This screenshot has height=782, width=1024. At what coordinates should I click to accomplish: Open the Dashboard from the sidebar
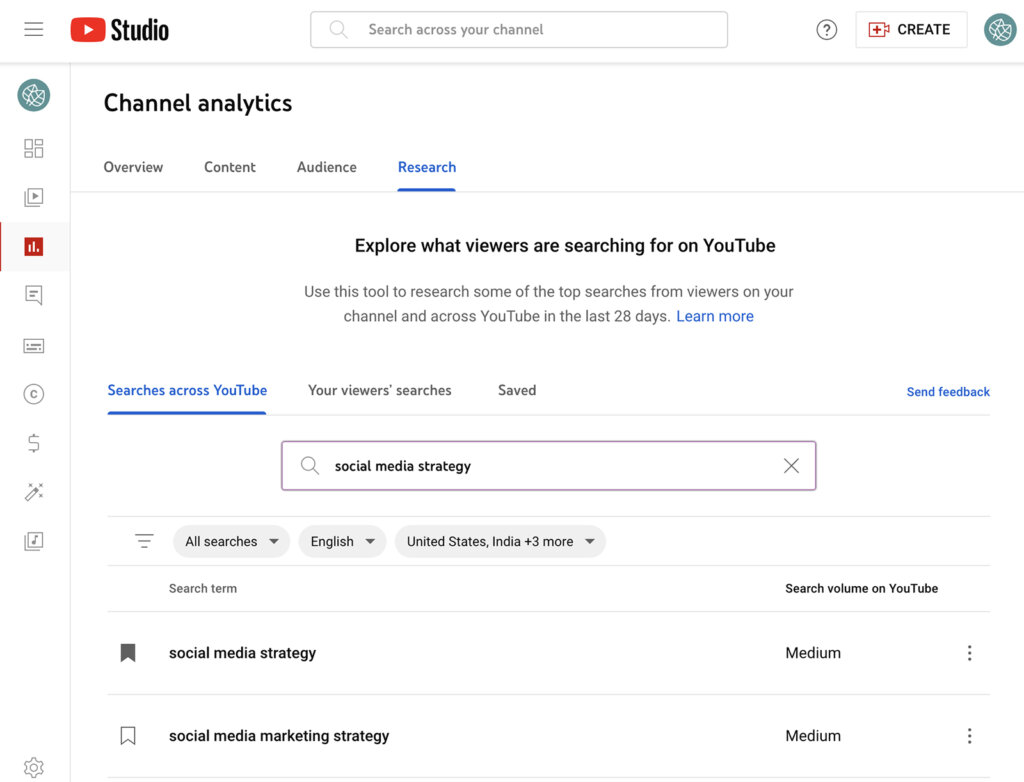click(x=33, y=147)
